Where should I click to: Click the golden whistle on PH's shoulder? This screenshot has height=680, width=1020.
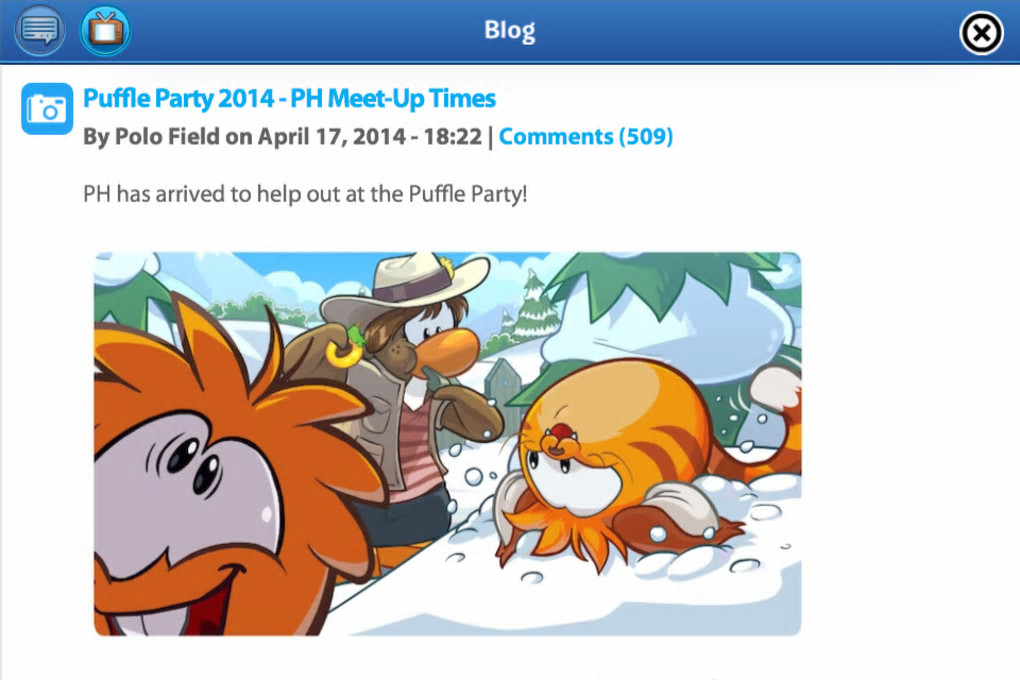coord(345,352)
